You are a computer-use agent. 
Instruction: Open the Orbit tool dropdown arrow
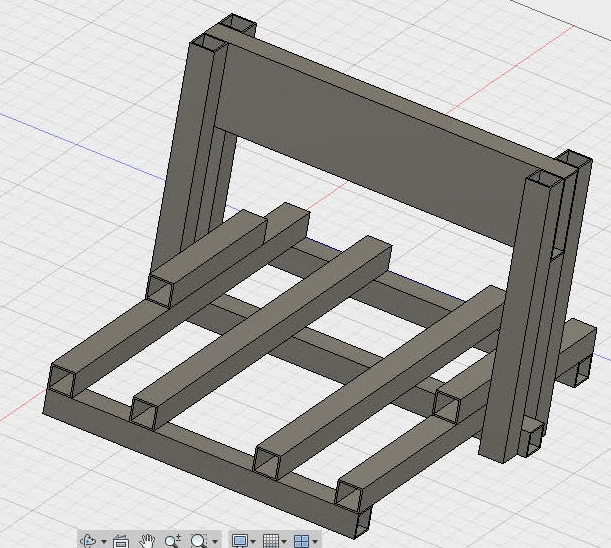[x=104, y=541]
